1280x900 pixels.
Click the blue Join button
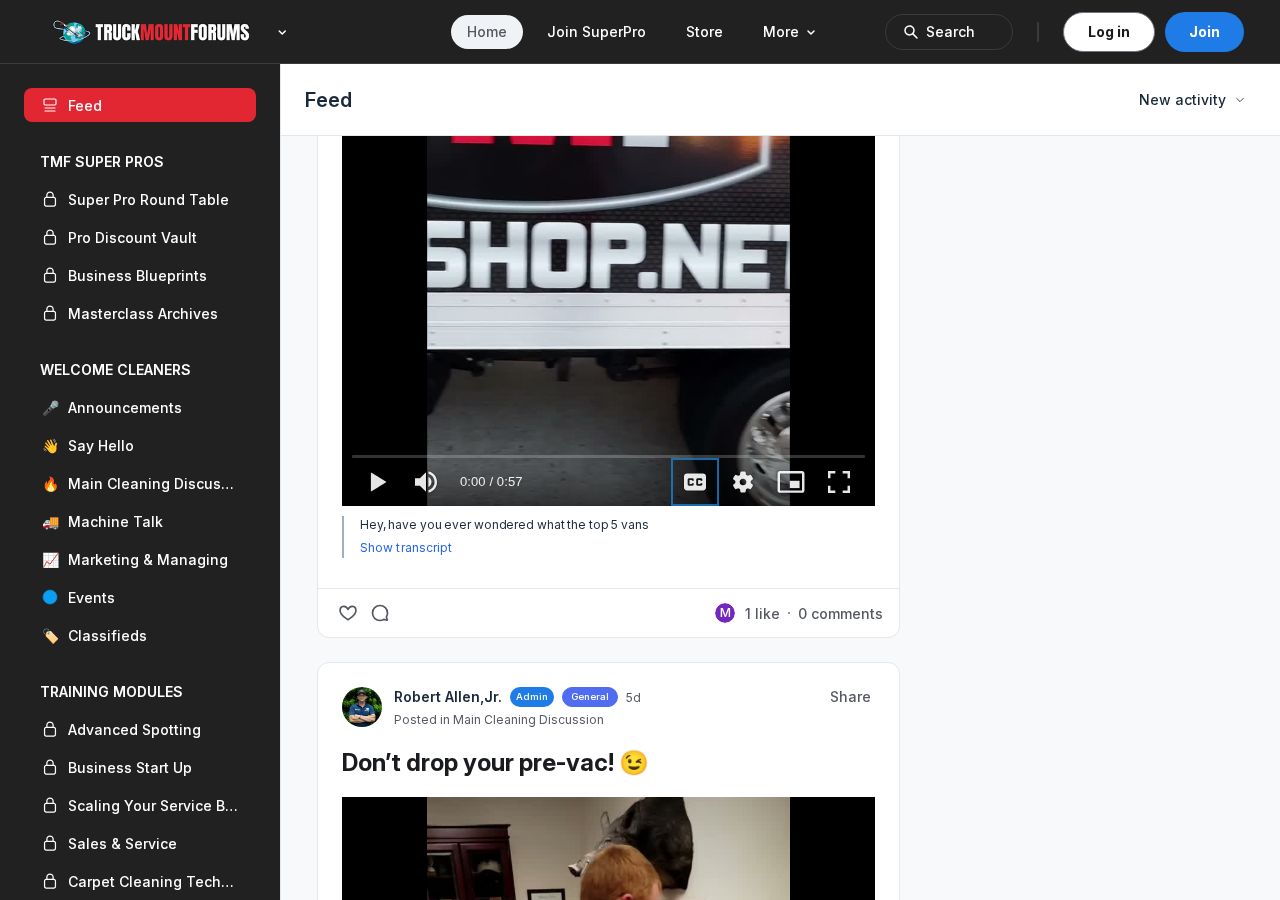(x=1204, y=32)
